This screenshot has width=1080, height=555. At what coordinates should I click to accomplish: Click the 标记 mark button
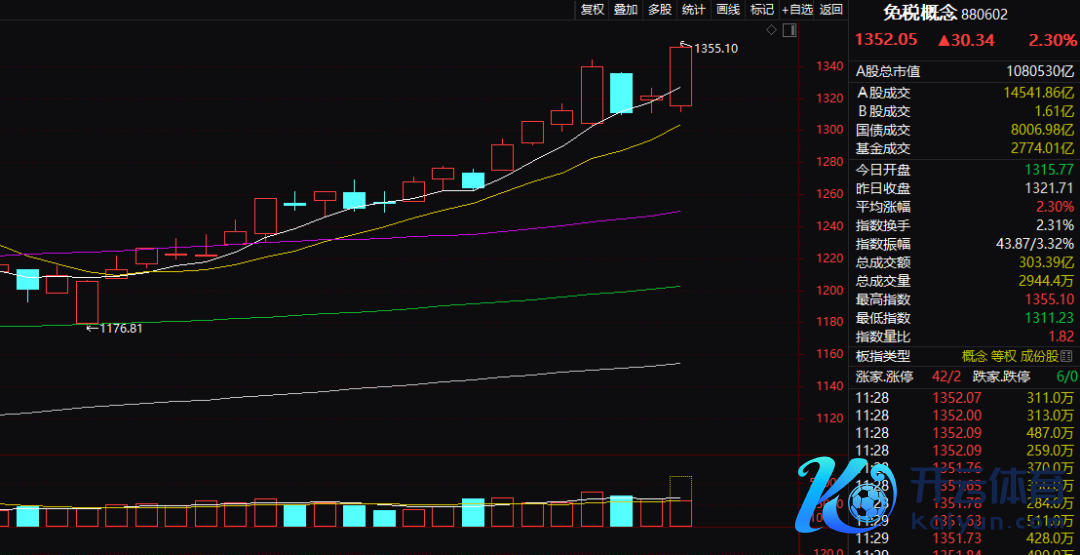point(762,10)
